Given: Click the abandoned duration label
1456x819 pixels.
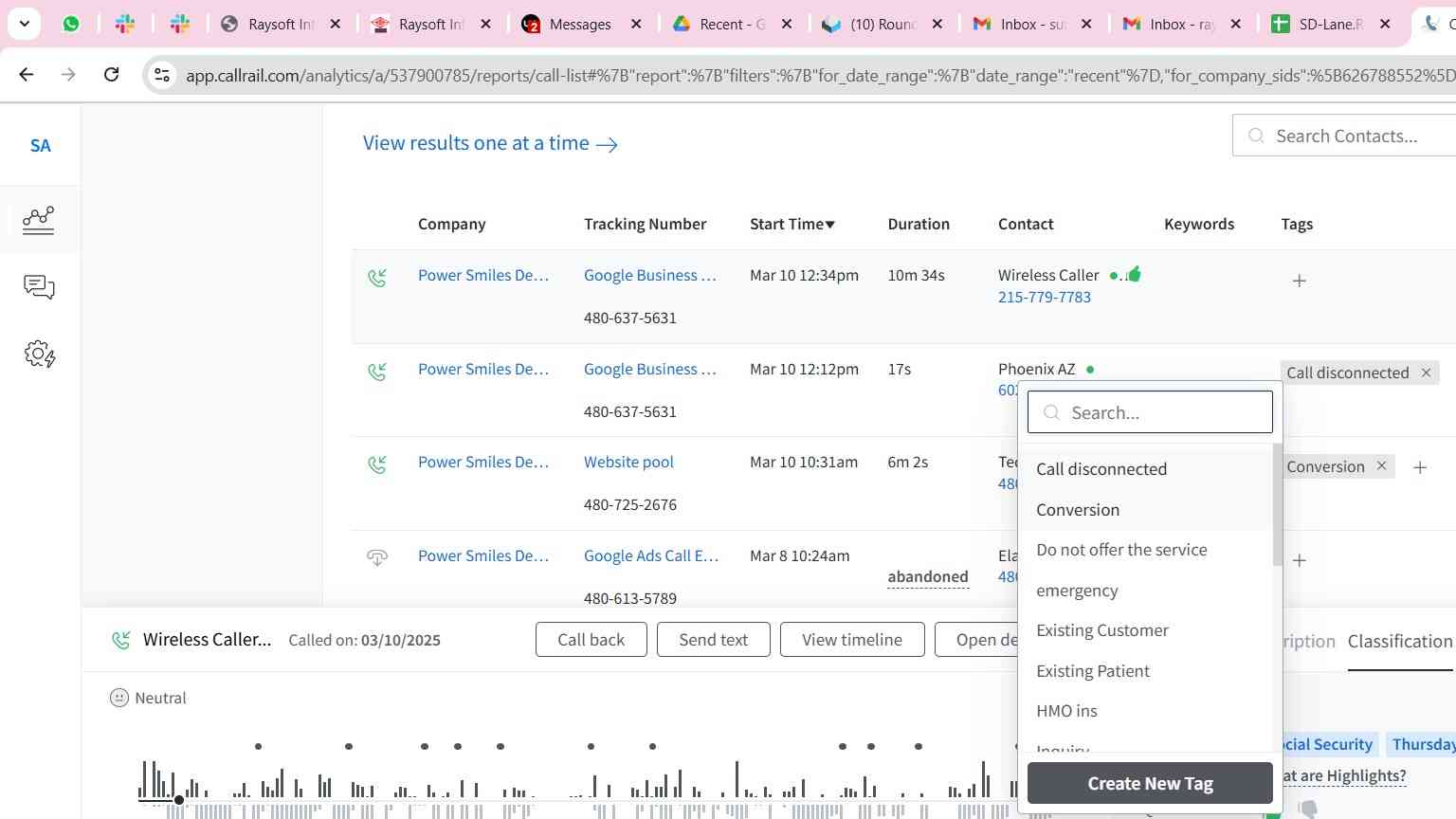Looking at the screenshot, I should coord(928,577).
